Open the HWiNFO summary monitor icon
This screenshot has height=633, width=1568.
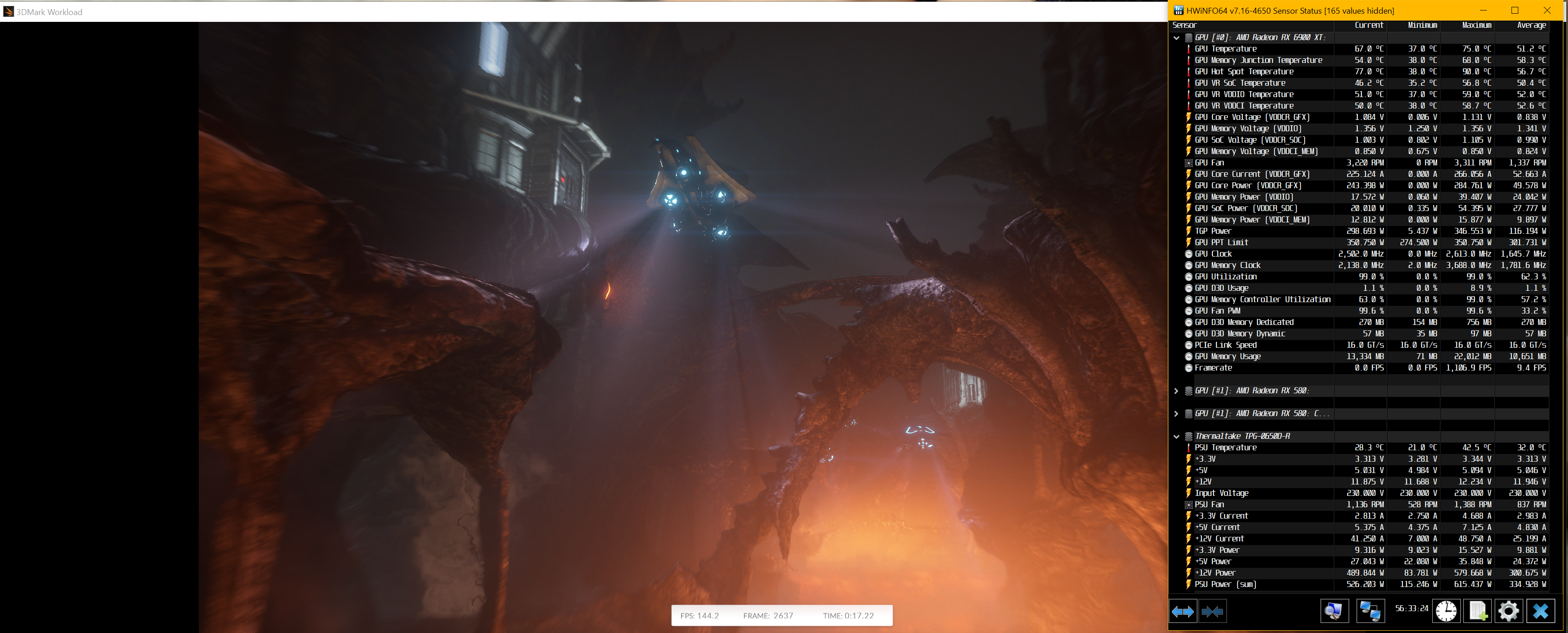coord(1334,611)
